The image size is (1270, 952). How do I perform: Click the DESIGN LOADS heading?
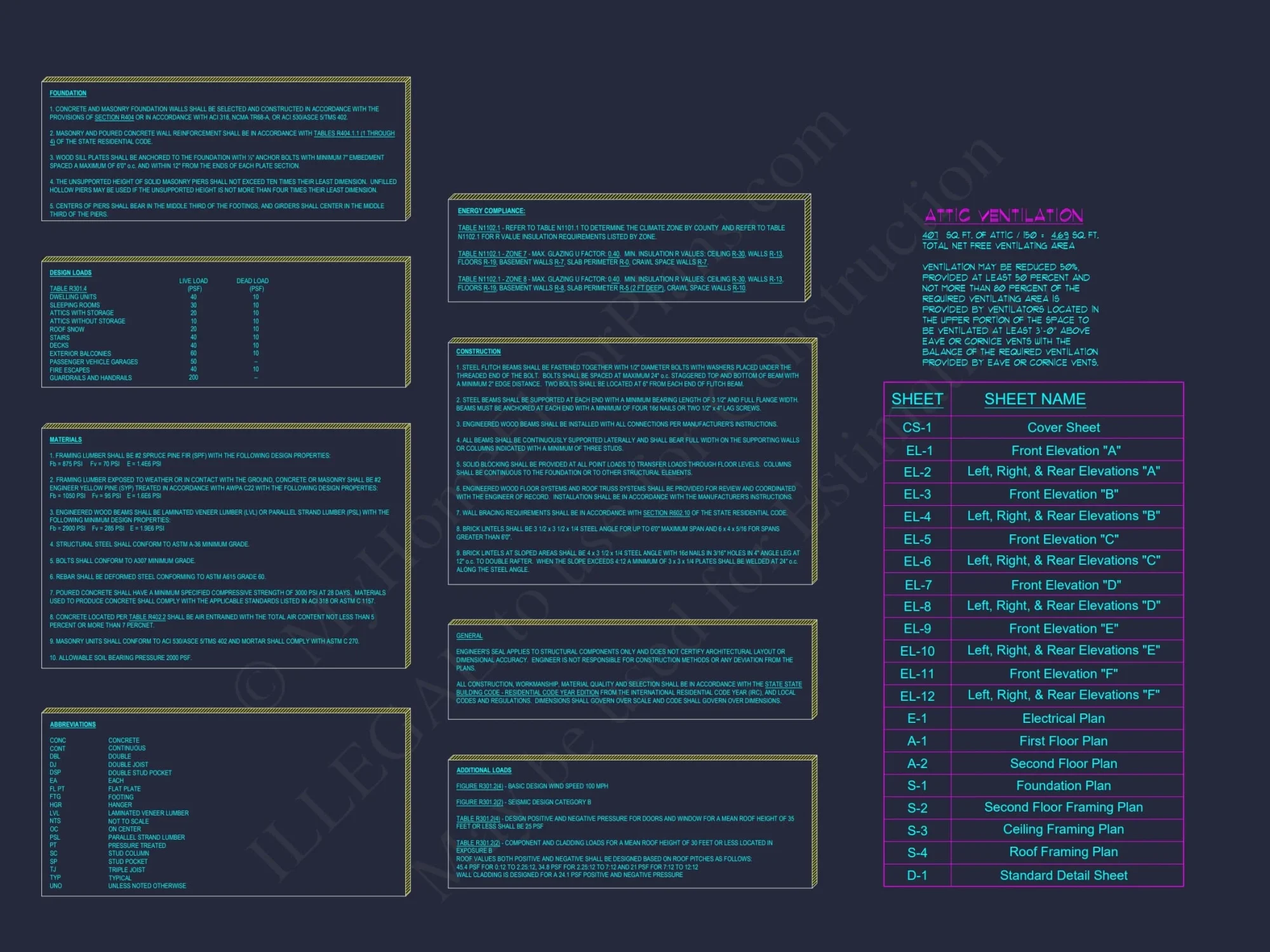click(x=70, y=273)
